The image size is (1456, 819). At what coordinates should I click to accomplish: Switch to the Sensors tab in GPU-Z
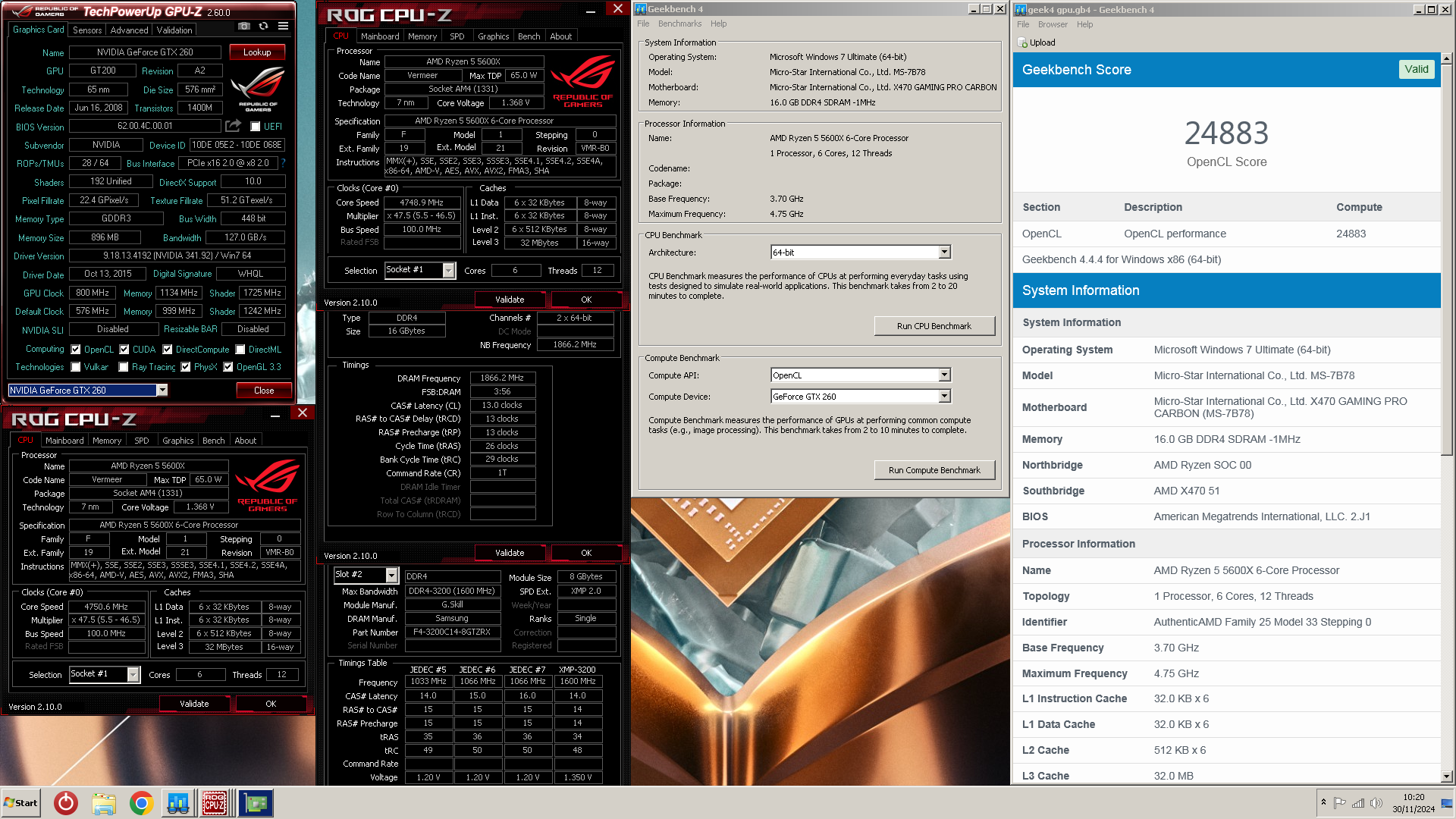click(87, 30)
